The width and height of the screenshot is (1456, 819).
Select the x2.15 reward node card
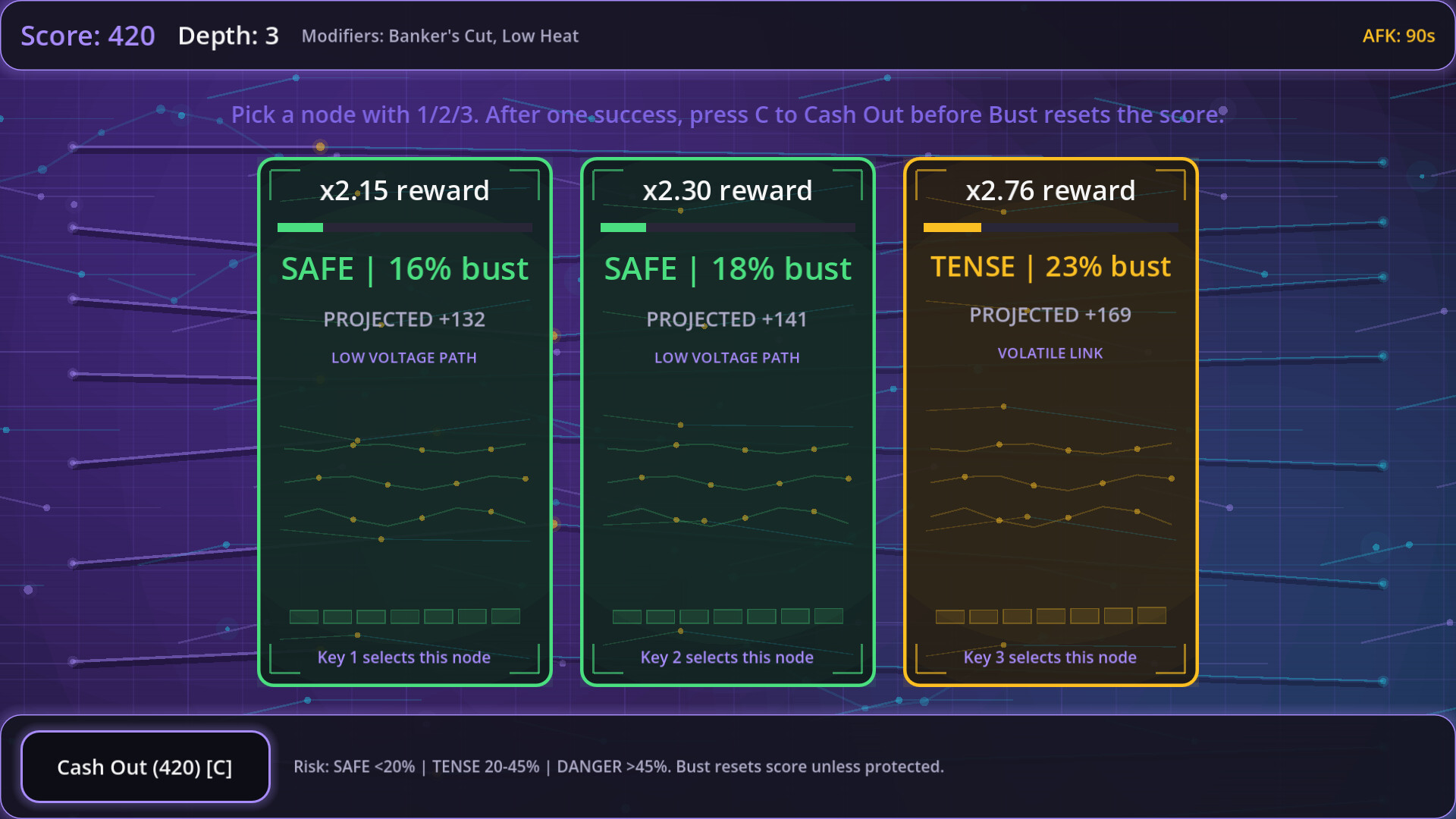404,422
